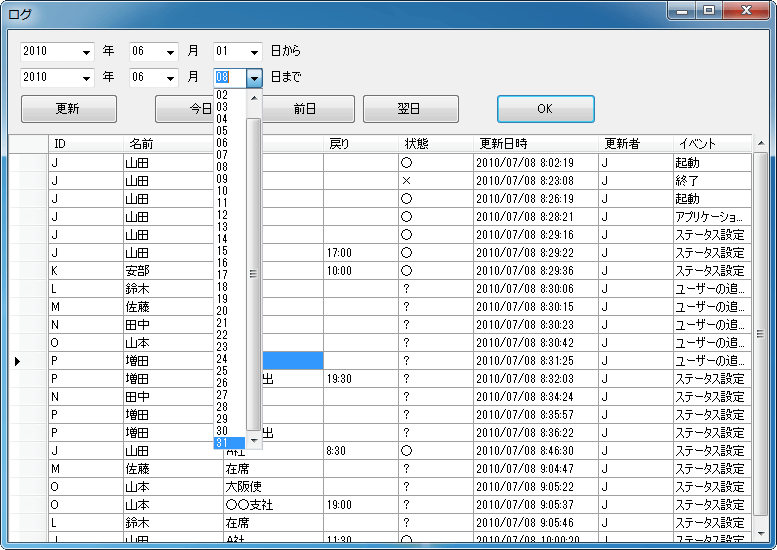
Task: Open the start year dropdown
Action: click(x=87, y=52)
